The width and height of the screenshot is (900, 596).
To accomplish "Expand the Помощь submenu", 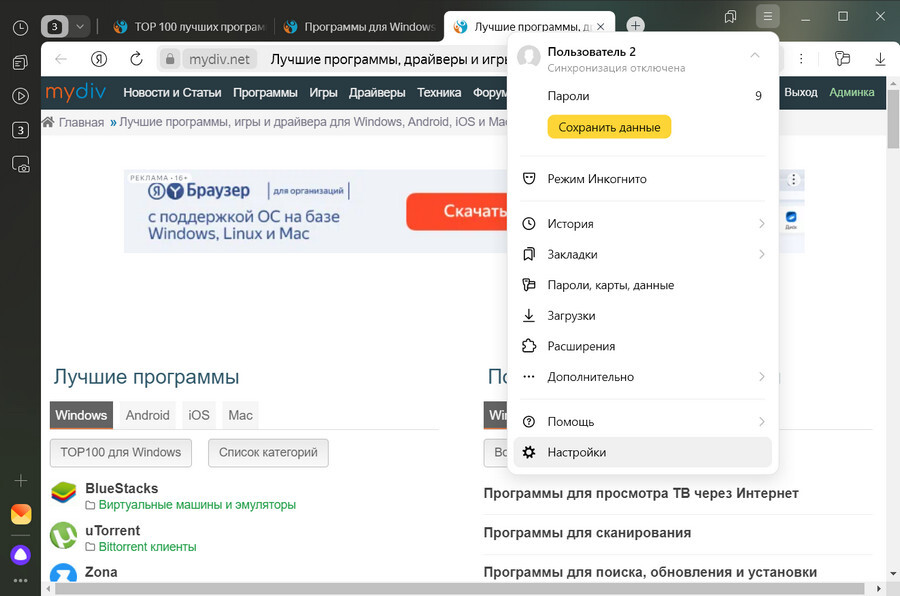I will [761, 421].
